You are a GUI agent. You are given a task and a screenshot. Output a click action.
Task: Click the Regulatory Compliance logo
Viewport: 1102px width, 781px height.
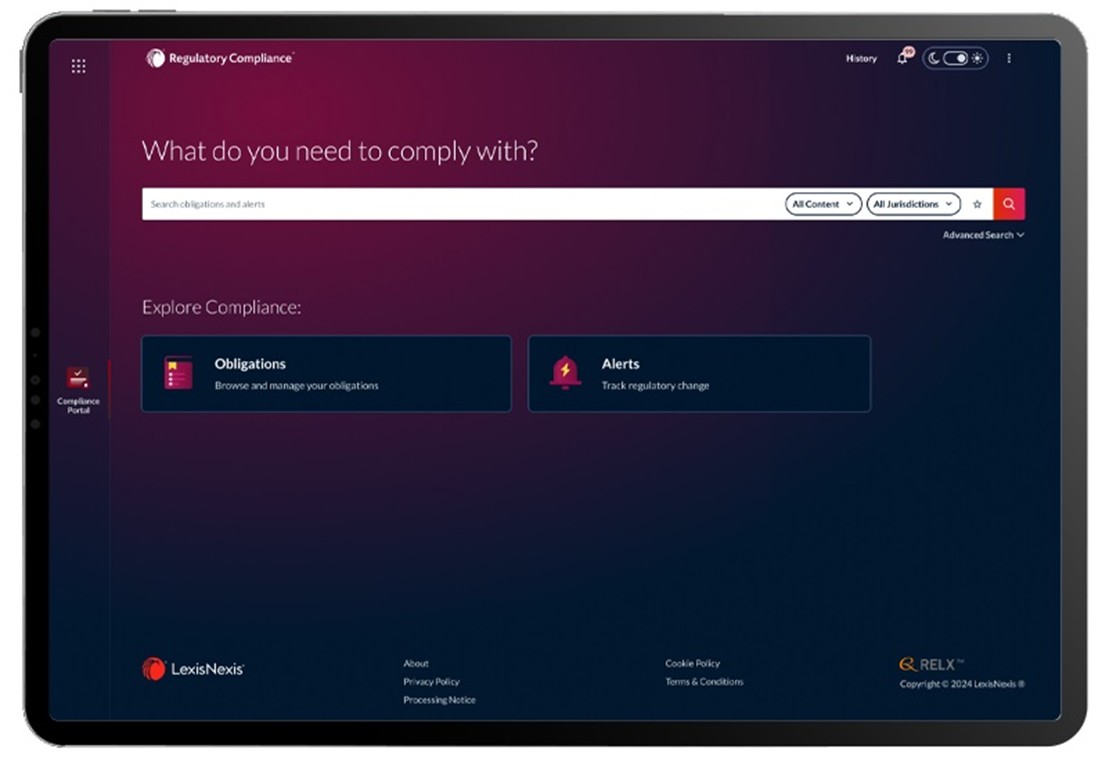click(x=220, y=59)
